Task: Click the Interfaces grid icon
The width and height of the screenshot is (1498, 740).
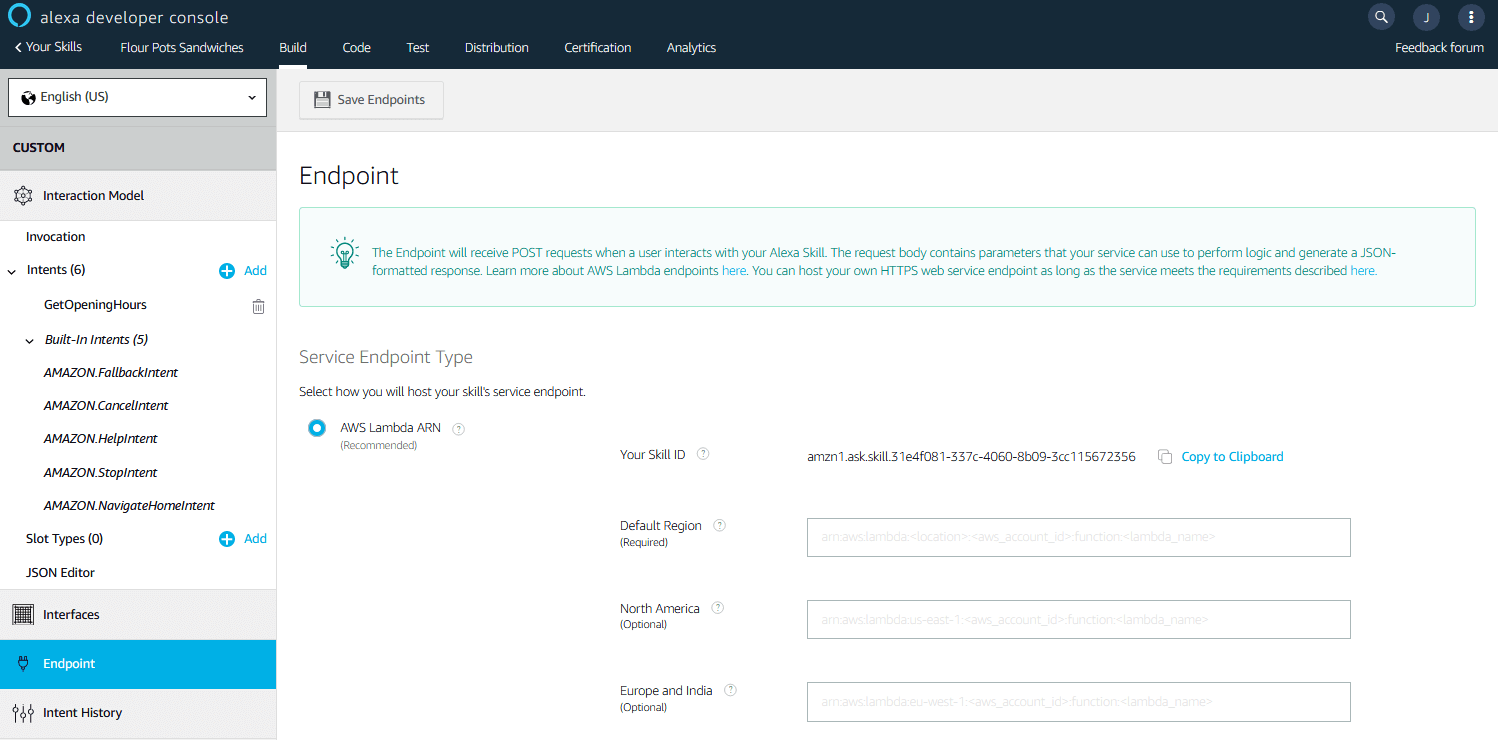Action: (x=23, y=615)
